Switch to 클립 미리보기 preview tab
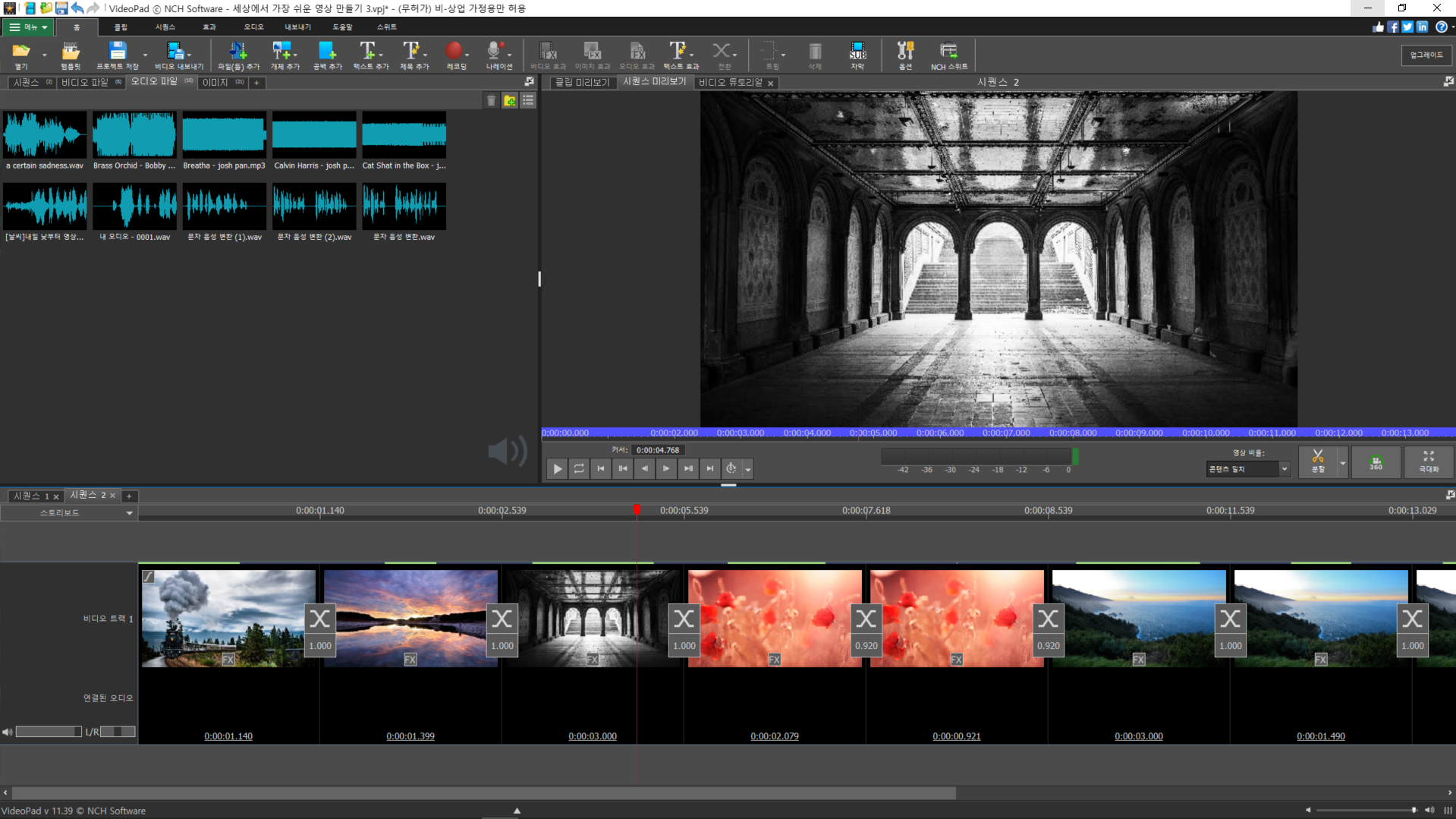Image resolution: width=1456 pixels, height=819 pixels. click(582, 82)
